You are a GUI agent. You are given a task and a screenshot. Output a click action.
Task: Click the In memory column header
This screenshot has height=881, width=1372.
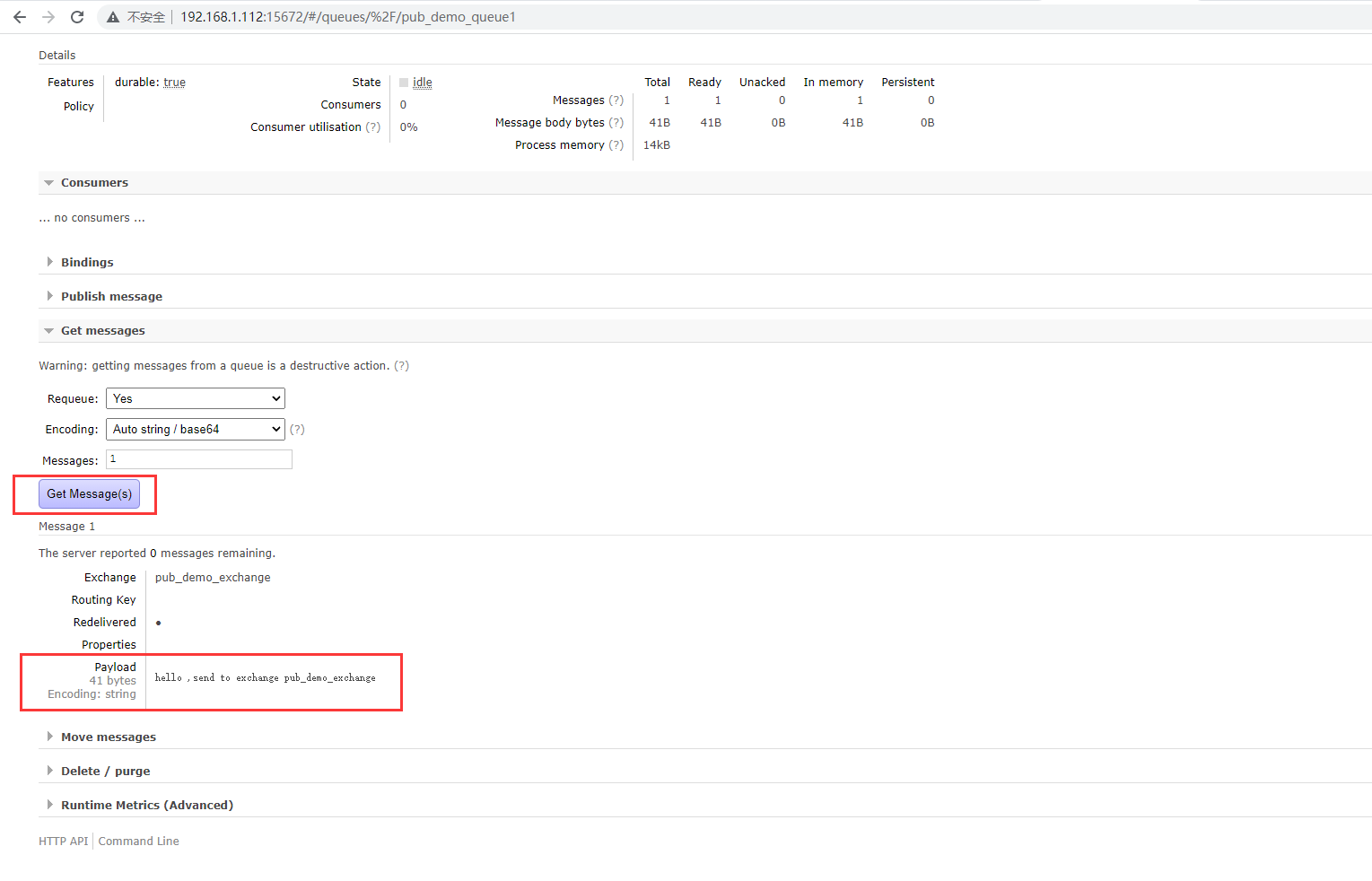click(834, 83)
